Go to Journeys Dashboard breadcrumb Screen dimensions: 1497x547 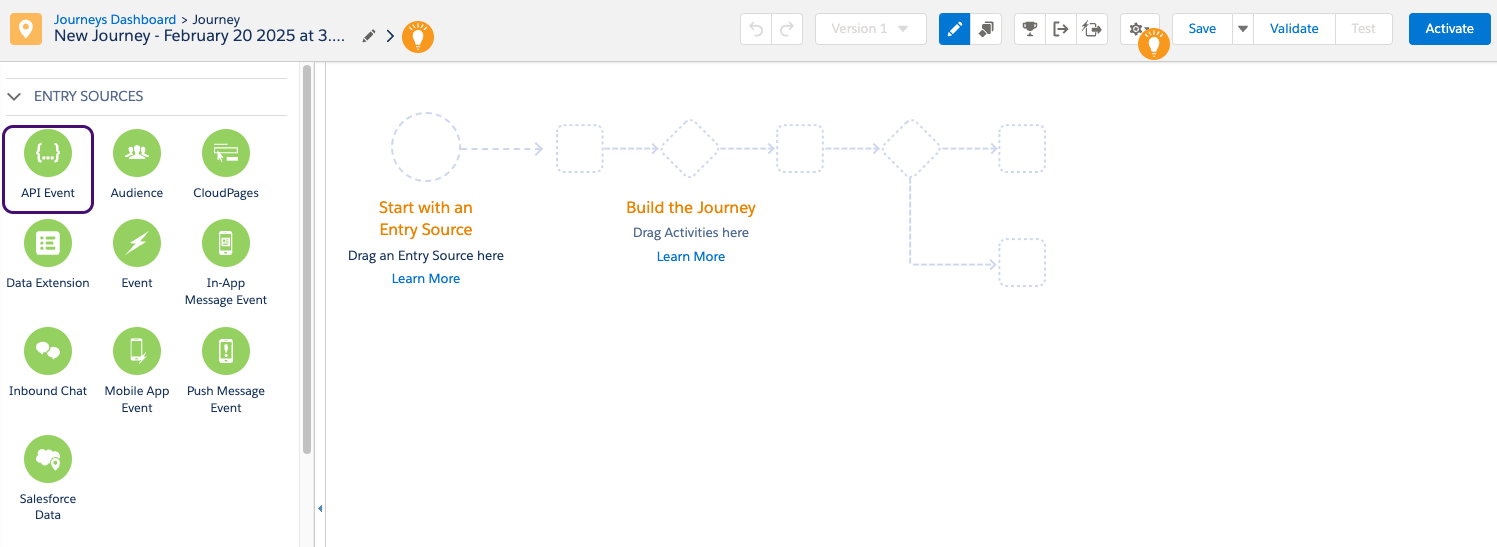coord(115,19)
